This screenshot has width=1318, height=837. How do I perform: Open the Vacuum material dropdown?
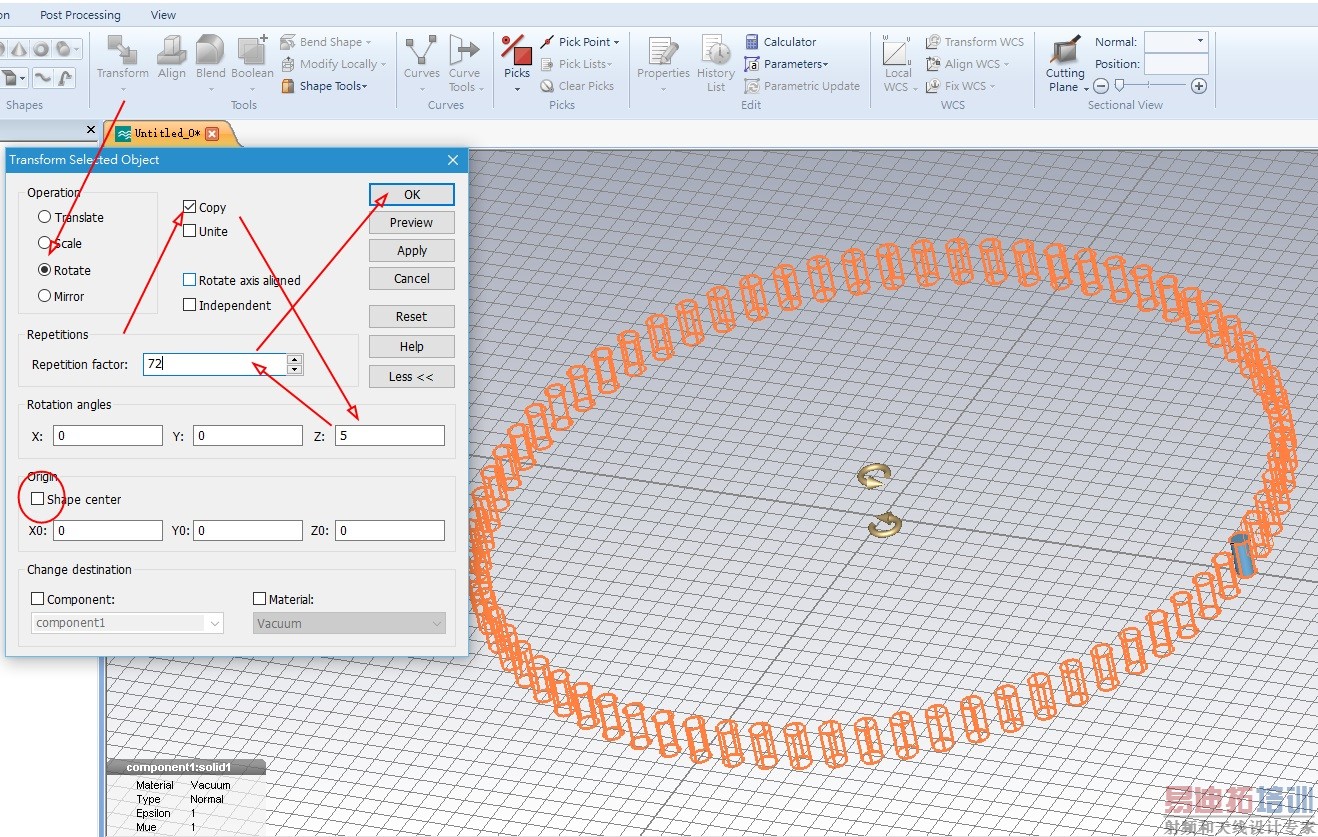point(349,623)
